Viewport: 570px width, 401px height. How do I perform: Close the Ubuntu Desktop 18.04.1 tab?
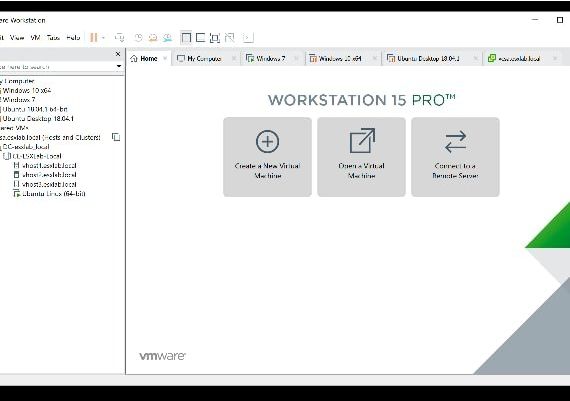[475, 59]
